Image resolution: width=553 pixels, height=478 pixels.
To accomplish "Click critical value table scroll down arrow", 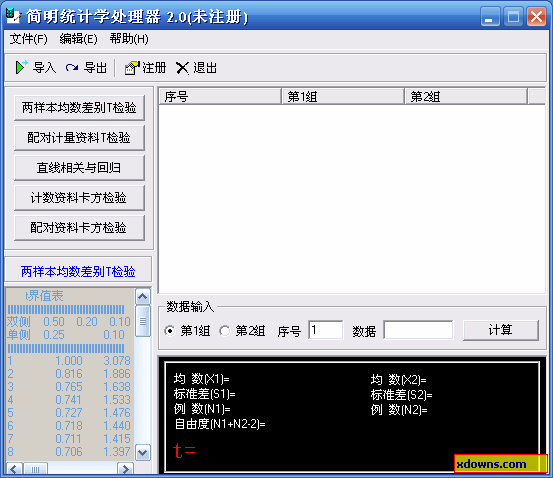I will pyautogui.click(x=142, y=452).
